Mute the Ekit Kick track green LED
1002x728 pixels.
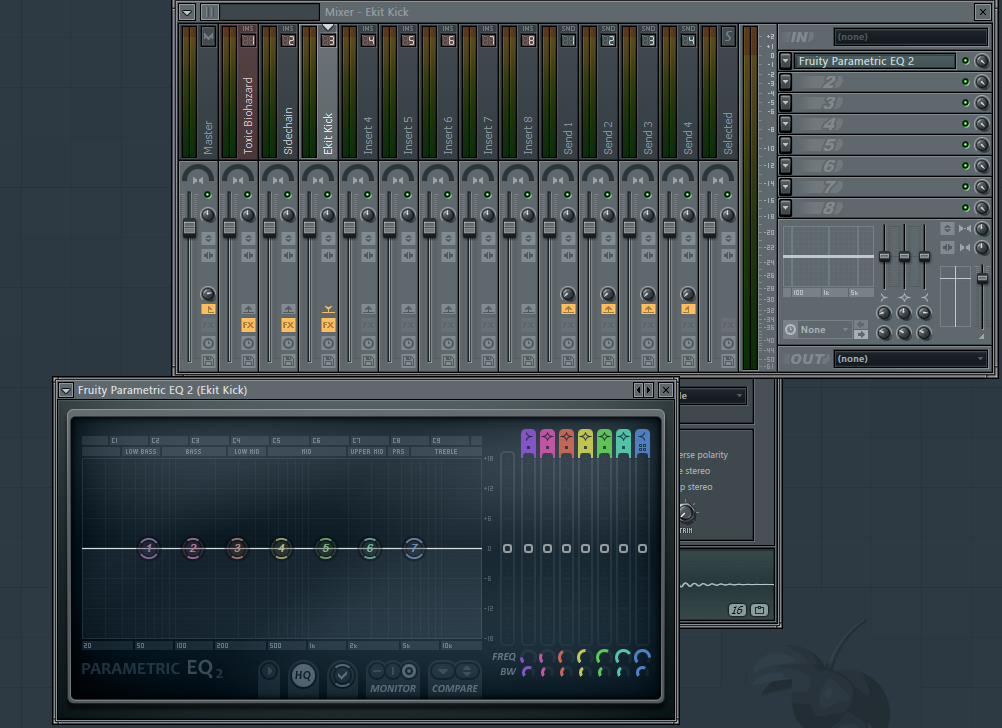point(328,194)
